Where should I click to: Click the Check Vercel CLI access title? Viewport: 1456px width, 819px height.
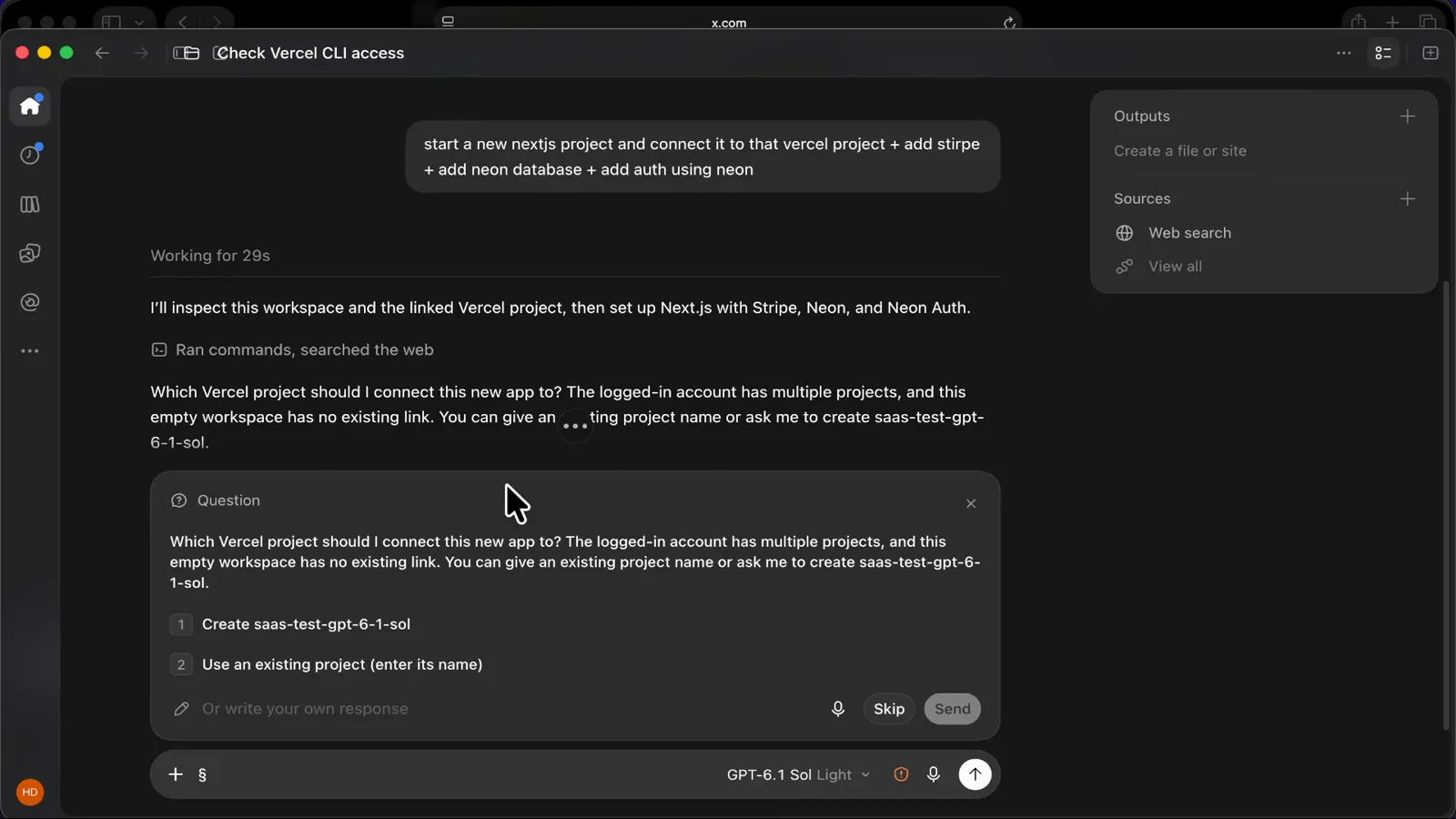click(x=310, y=53)
